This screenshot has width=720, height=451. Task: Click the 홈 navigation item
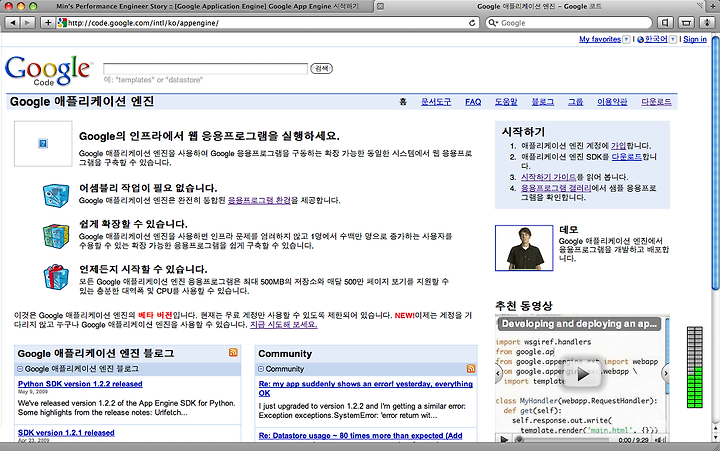point(403,102)
